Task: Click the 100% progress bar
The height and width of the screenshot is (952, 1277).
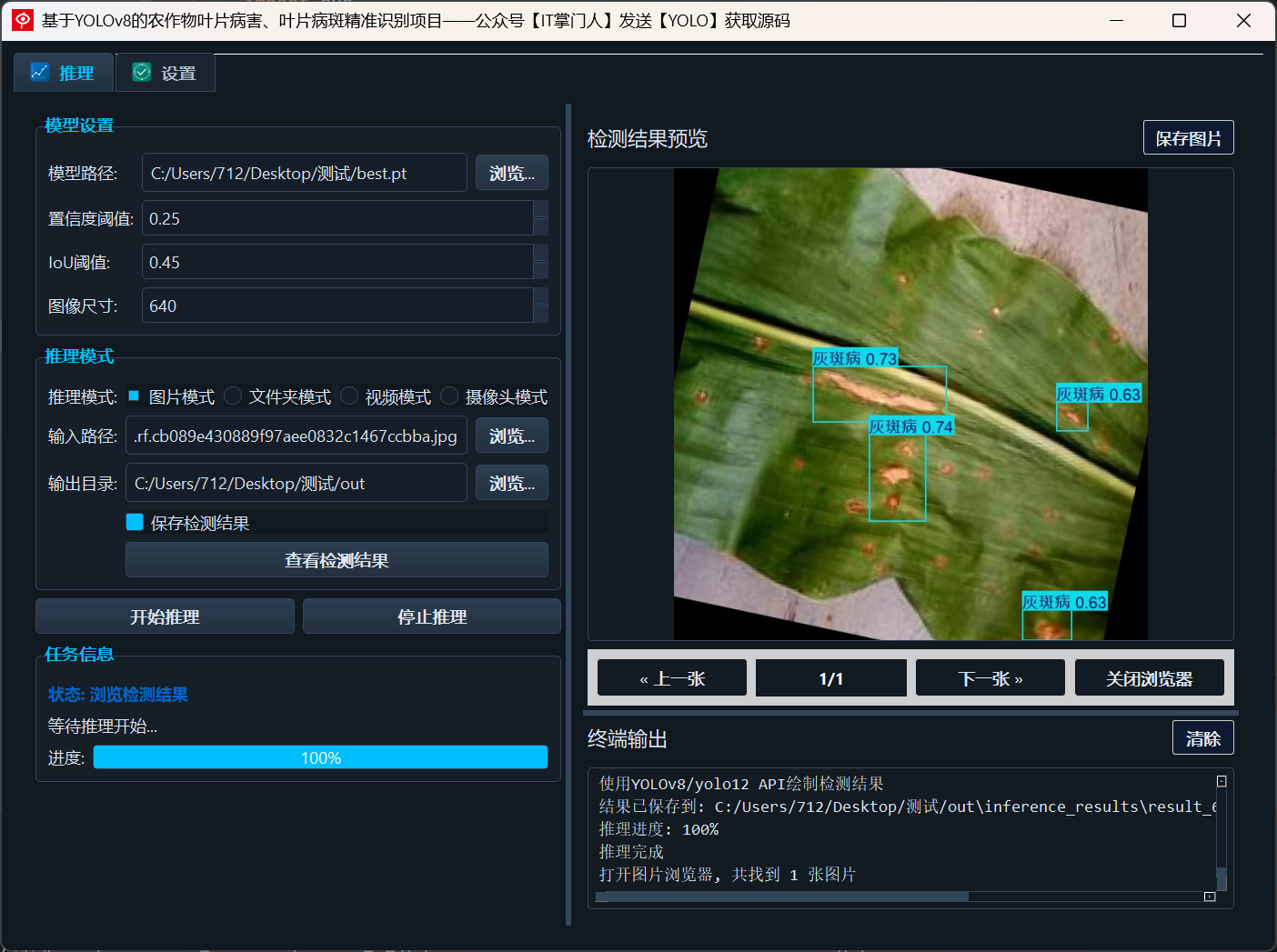Action: coord(320,757)
